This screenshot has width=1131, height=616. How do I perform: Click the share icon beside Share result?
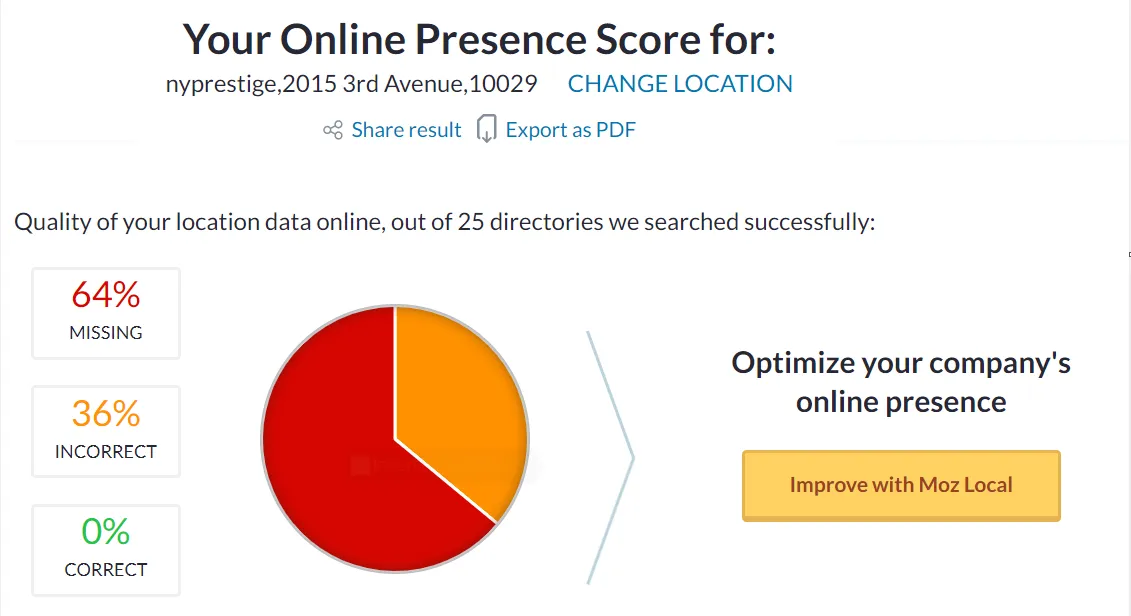pos(333,130)
